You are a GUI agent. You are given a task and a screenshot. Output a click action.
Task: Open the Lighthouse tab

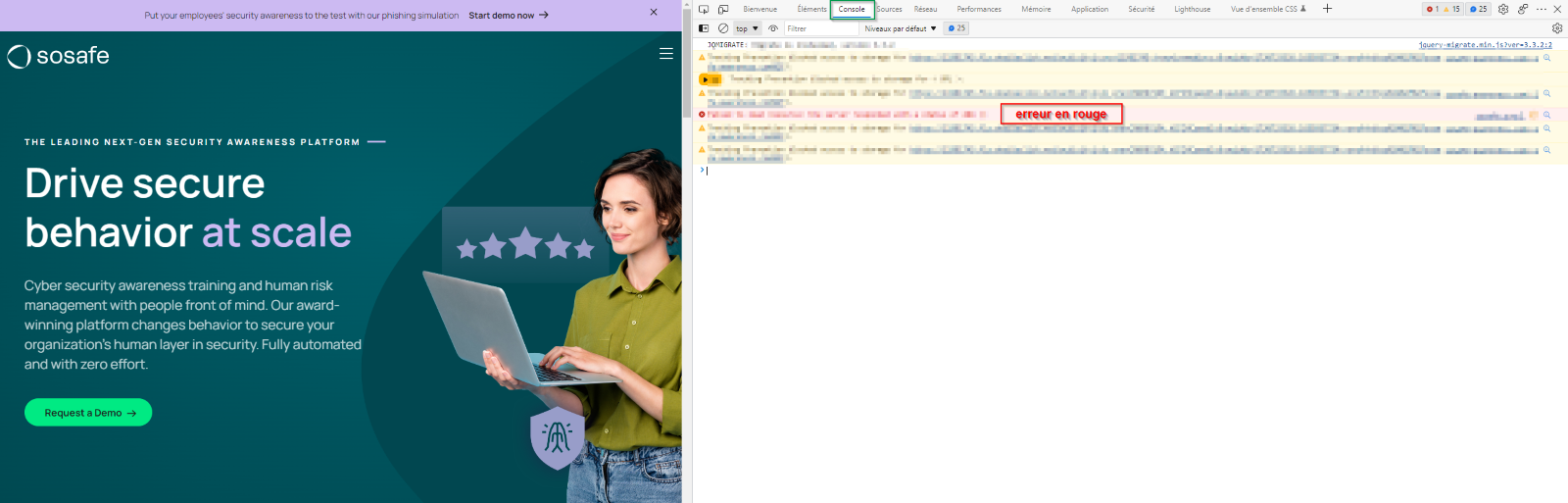[x=1192, y=9]
